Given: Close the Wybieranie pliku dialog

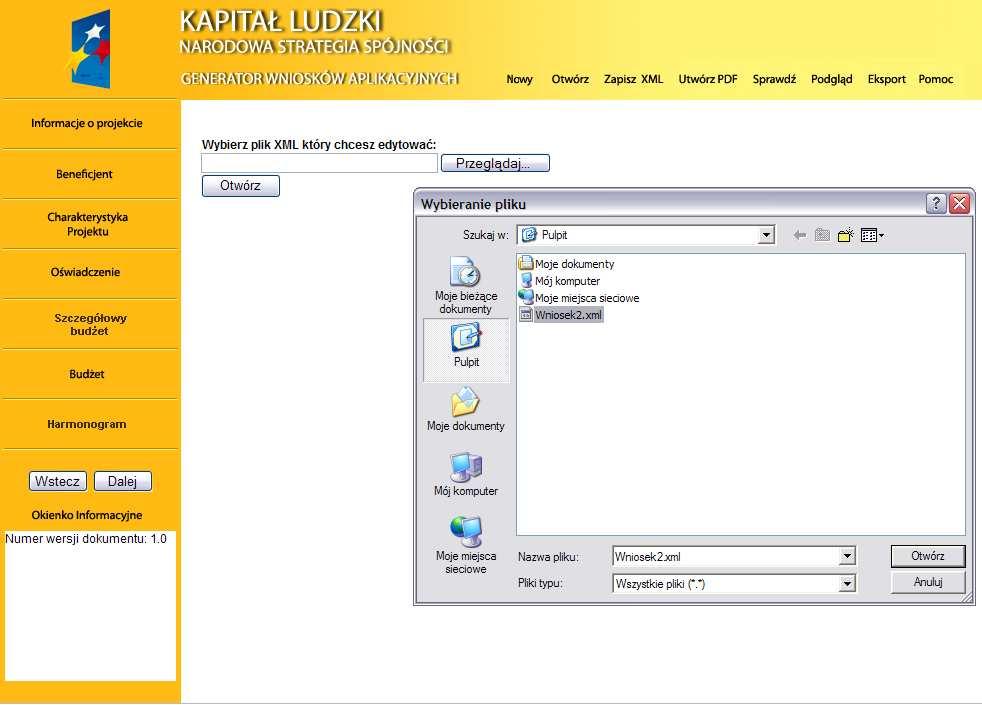Looking at the screenshot, I should [959, 203].
